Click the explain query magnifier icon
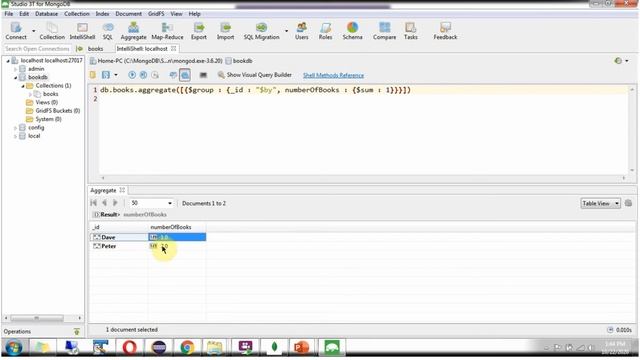This screenshot has width=640, height=360. [155, 75]
